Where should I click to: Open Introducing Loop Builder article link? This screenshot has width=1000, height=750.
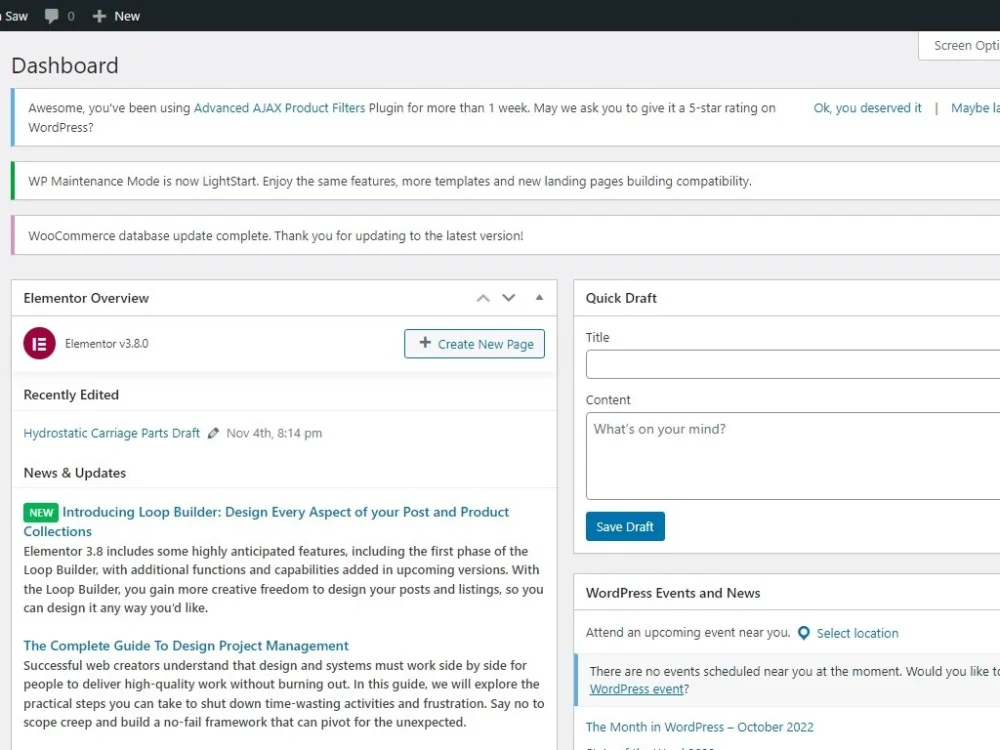pyautogui.click(x=266, y=521)
